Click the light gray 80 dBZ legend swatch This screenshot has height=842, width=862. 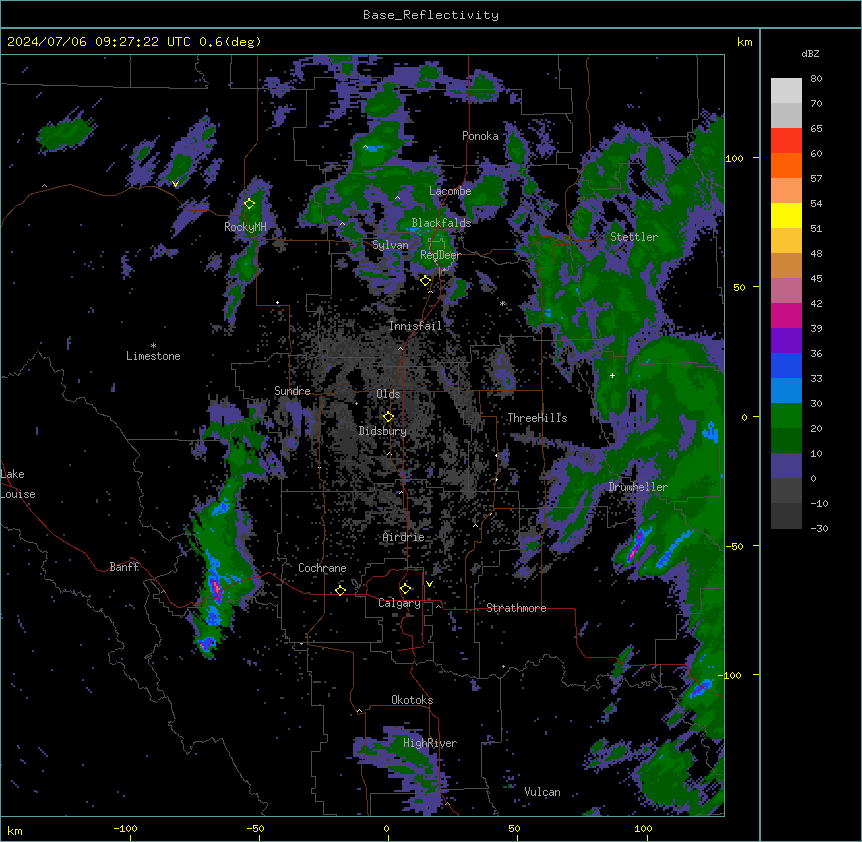point(786,91)
